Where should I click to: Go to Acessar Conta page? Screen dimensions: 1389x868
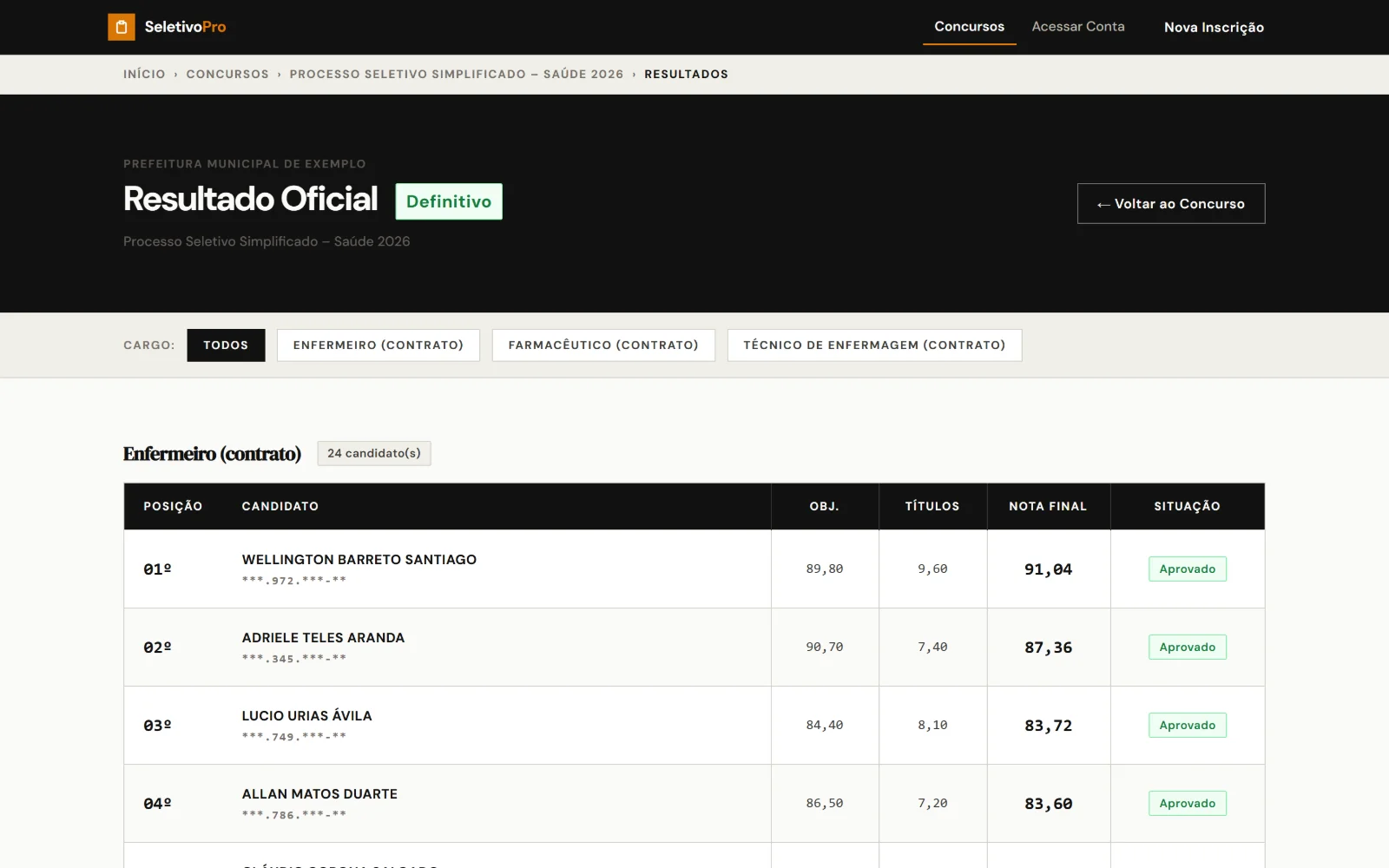tap(1078, 27)
